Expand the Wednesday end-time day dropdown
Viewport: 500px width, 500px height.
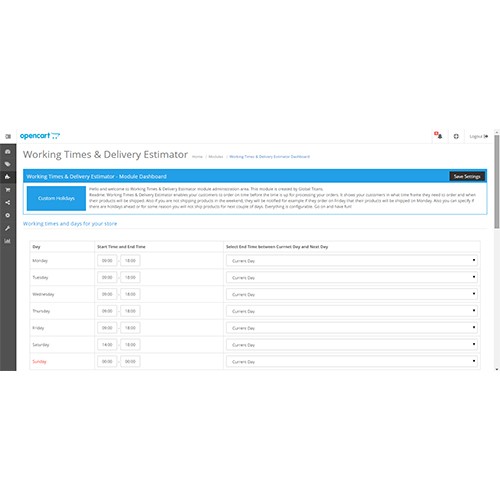(x=352, y=294)
